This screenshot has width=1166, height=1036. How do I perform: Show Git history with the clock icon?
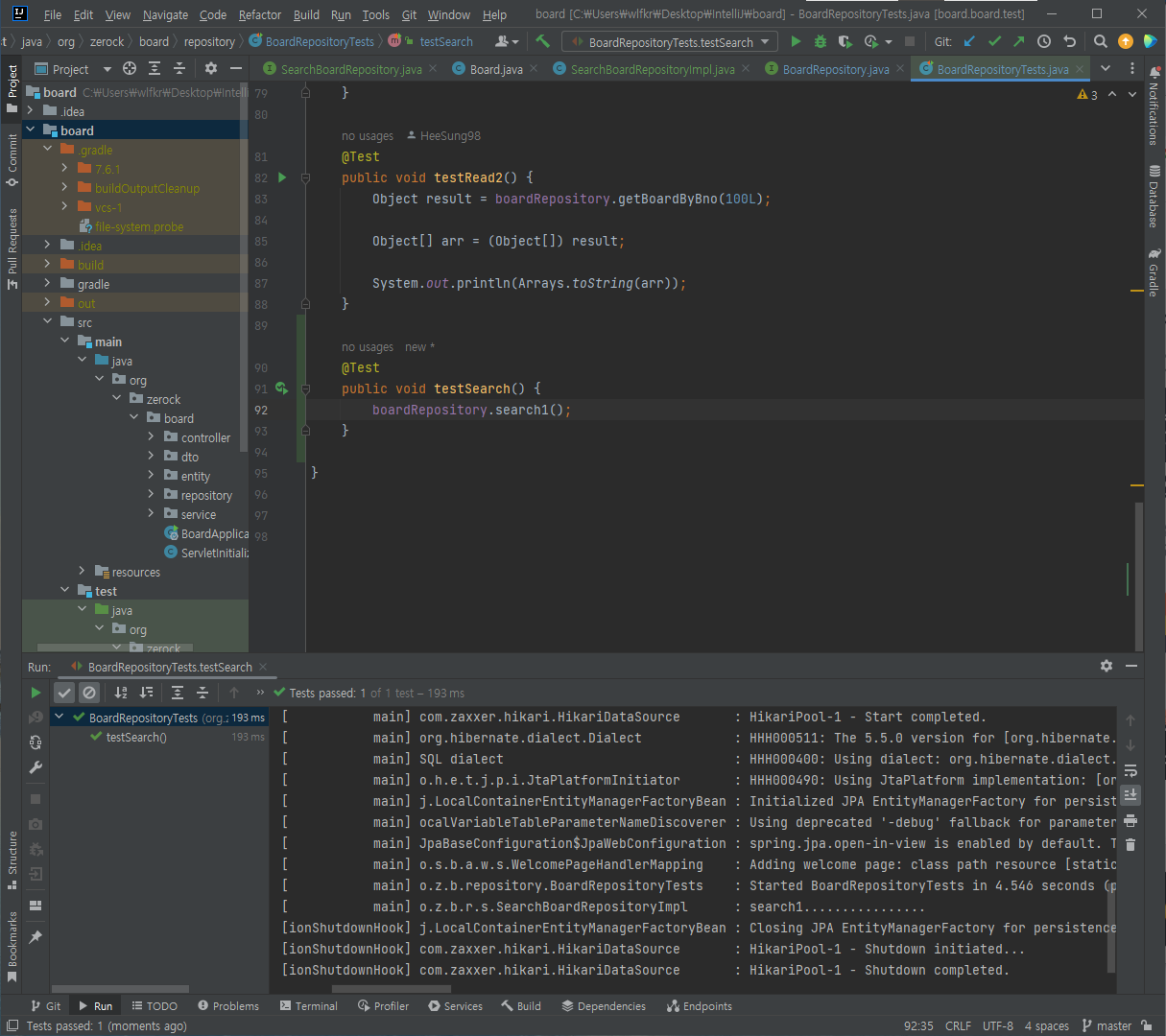tap(1044, 41)
